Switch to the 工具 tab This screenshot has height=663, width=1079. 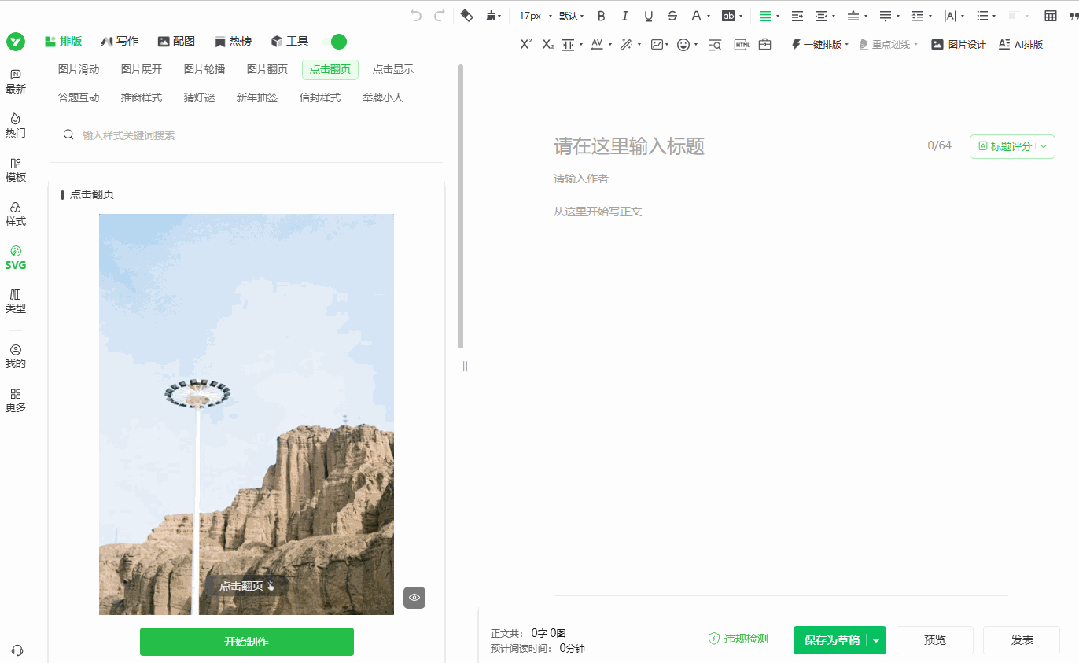pyautogui.click(x=289, y=41)
